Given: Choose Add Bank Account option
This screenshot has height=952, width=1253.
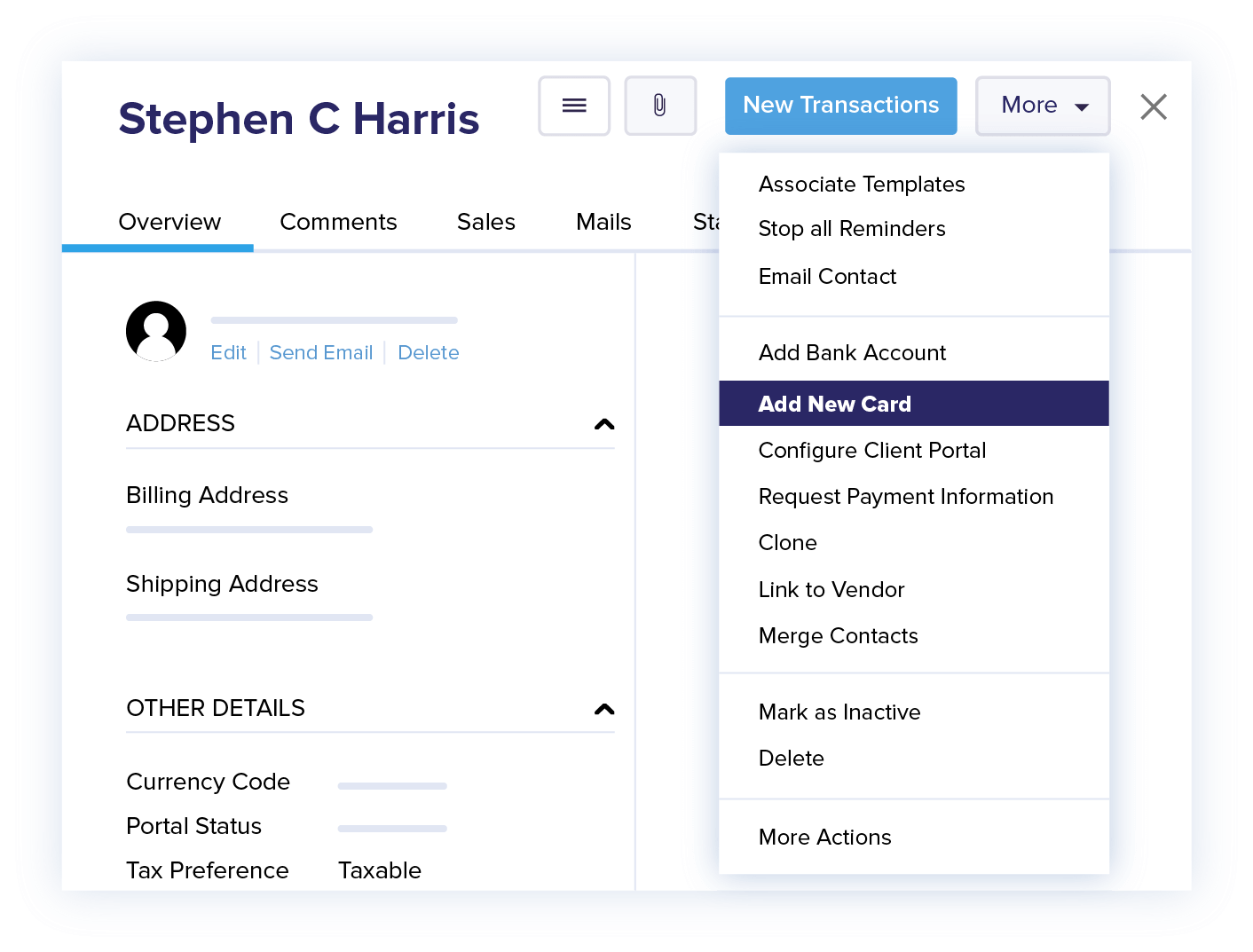Looking at the screenshot, I should 851,352.
